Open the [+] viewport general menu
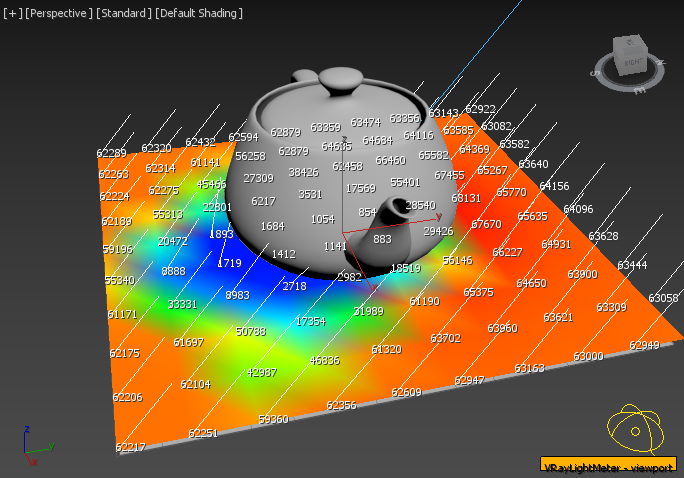Screen dimensions: 684x478 click(x=12, y=13)
